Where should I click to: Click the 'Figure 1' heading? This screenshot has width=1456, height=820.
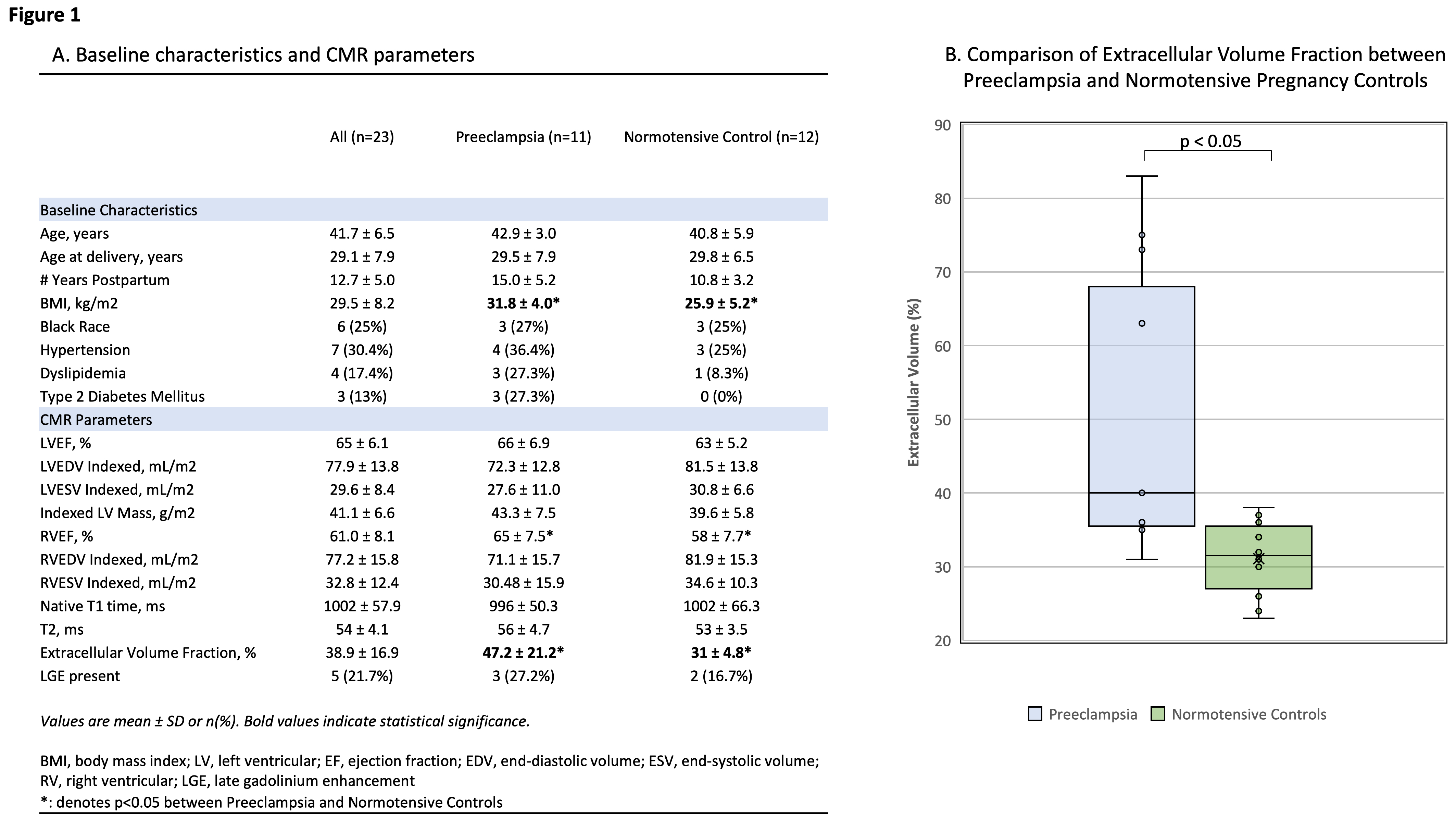click(45, 15)
